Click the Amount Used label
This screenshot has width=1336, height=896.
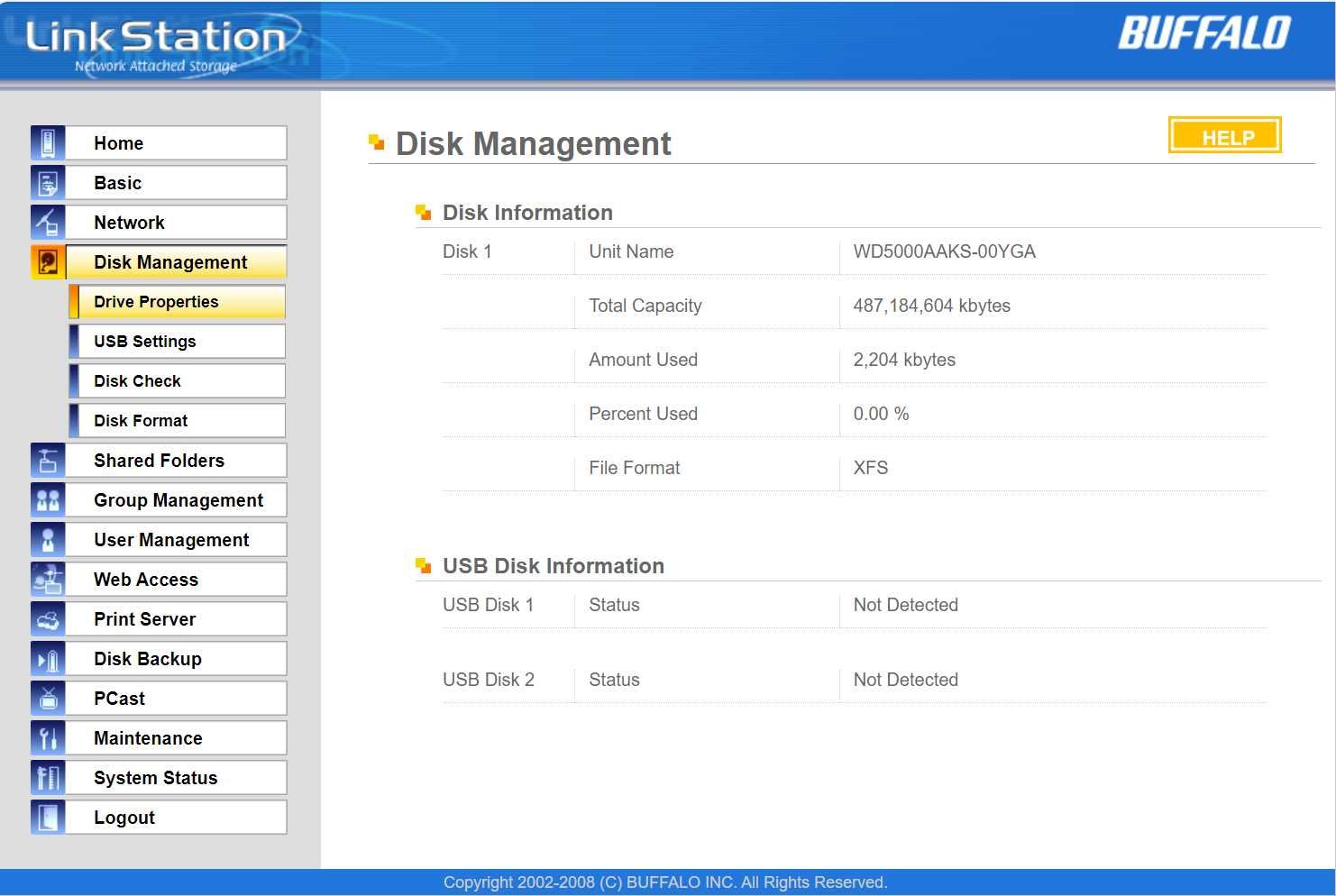pyautogui.click(x=643, y=360)
